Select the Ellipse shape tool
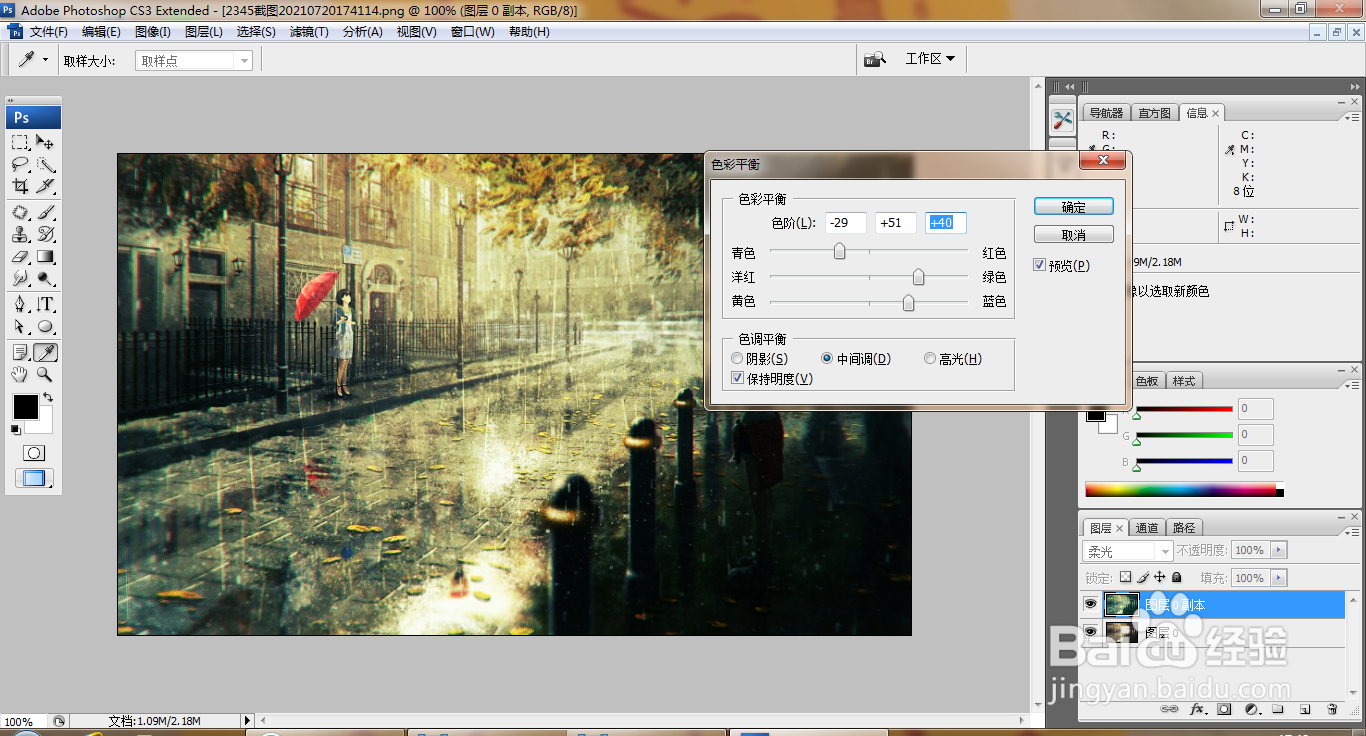Screen dimensions: 1366x736 (x=45, y=326)
